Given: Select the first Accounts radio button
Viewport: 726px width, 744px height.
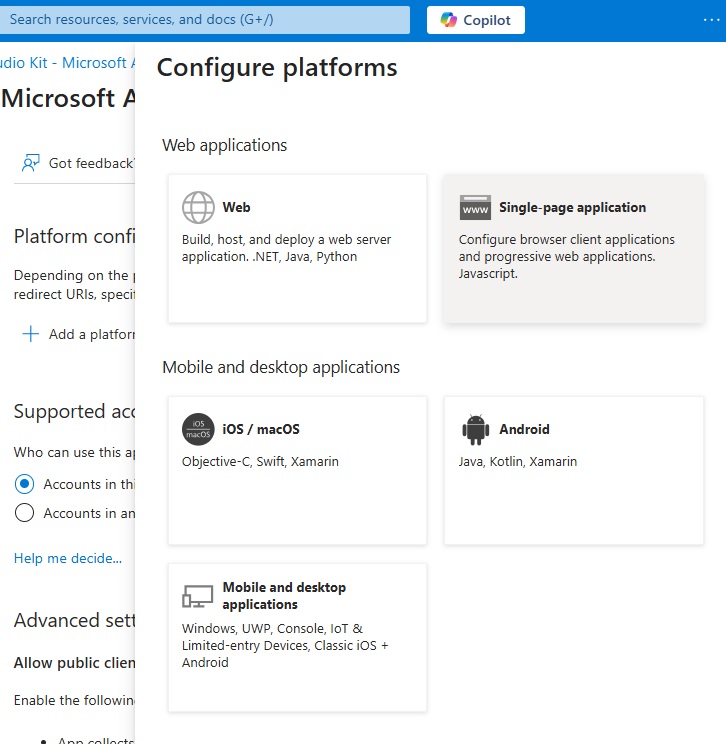Looking at the screenshot, I should click(25, 484).
